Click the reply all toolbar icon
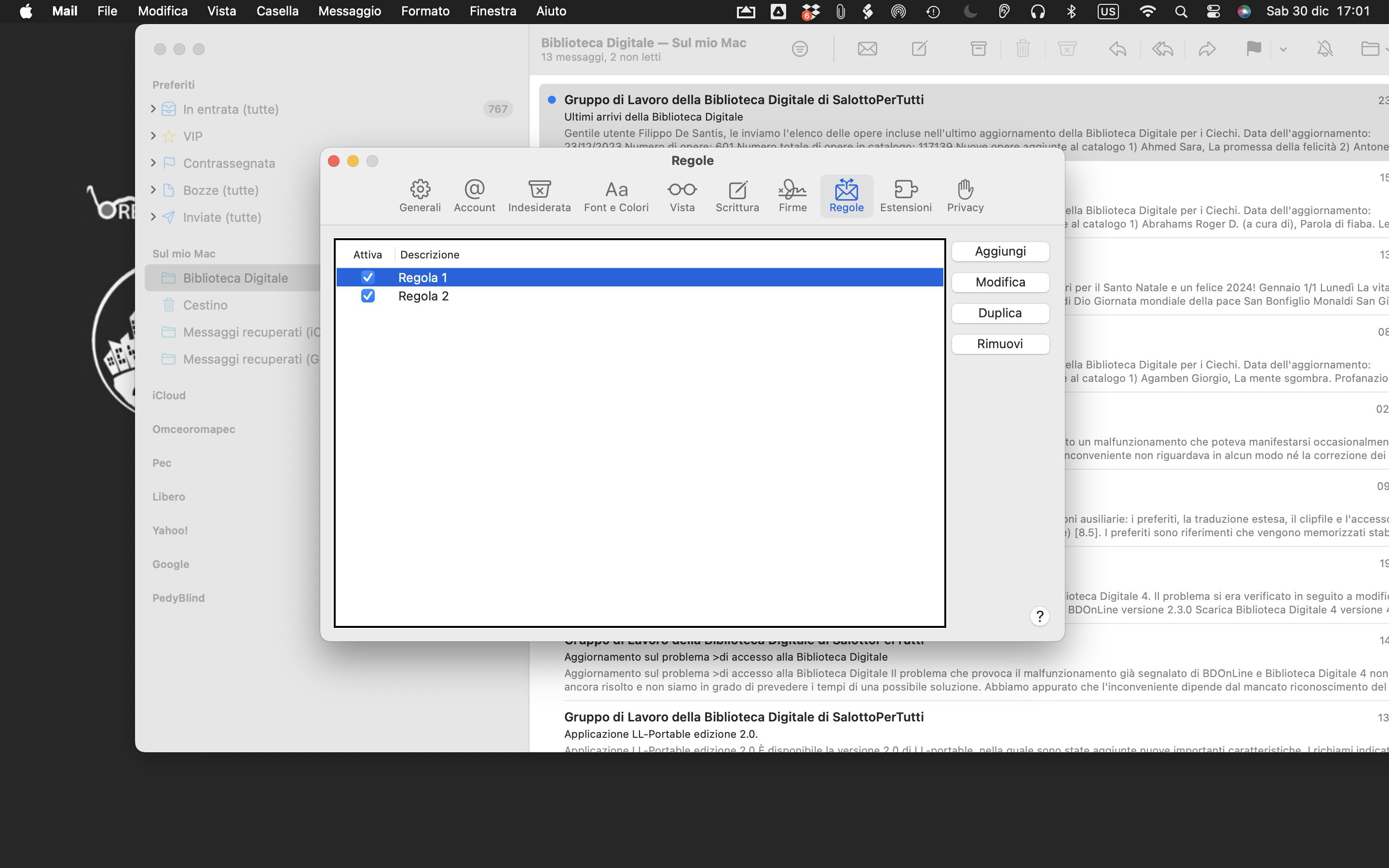Screen dimensions: 1389x868 click(1162, 49)
